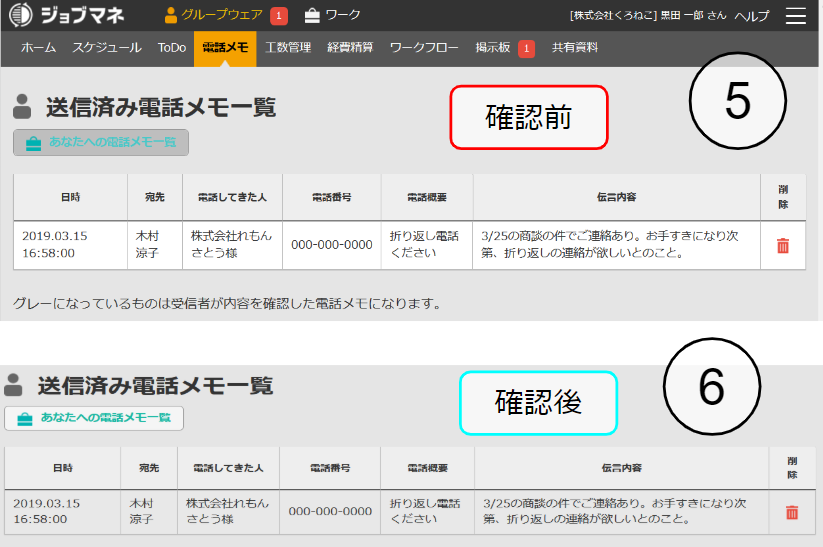
Task: Click the 電話概要 header in the upper table
Action: pyautogui.click(x=427, y=197)
